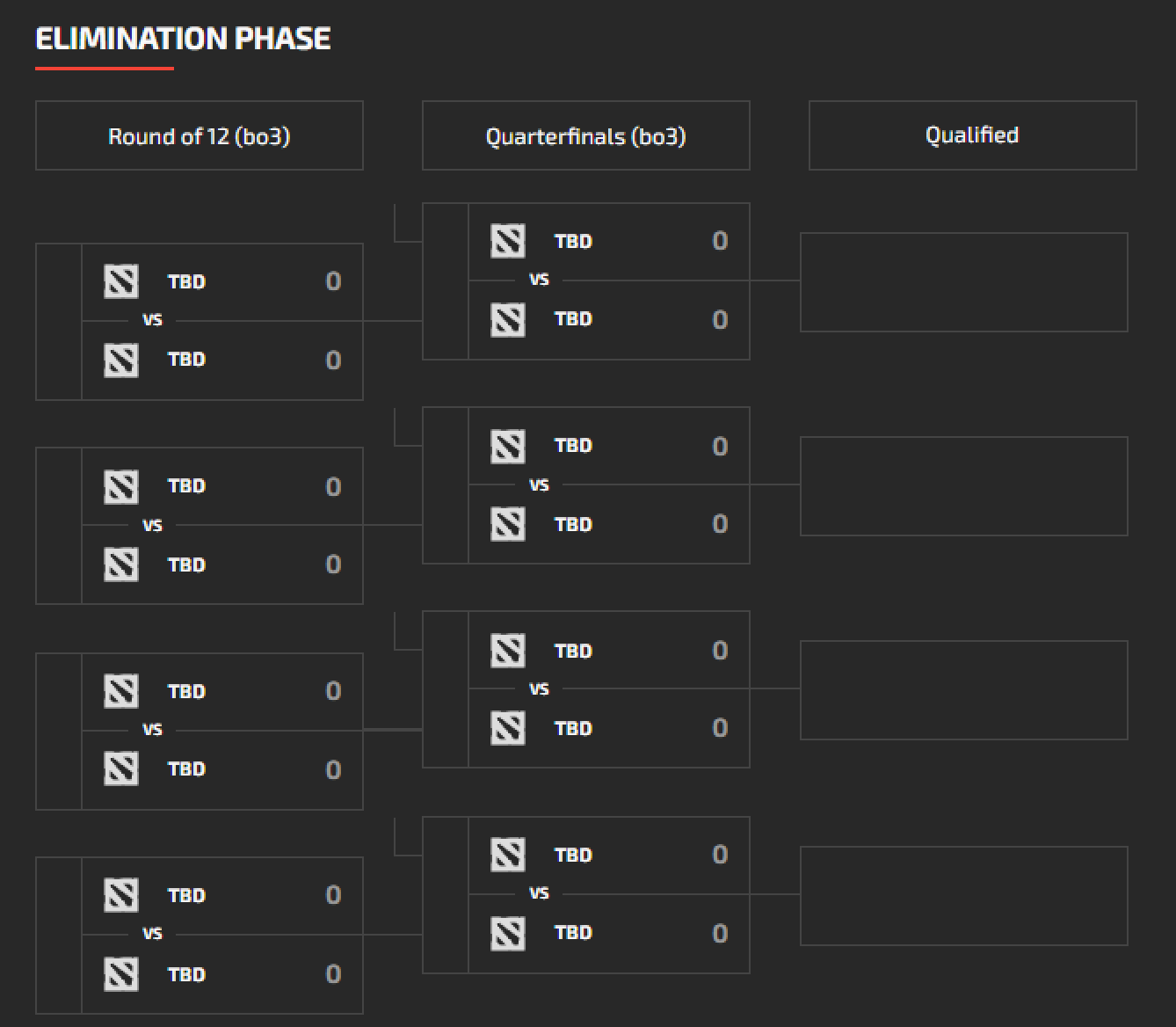This screenshot has height=1027, width=1176.
Task: Click the vs label in third Quarterfinal match
Action: coord(540,688)
